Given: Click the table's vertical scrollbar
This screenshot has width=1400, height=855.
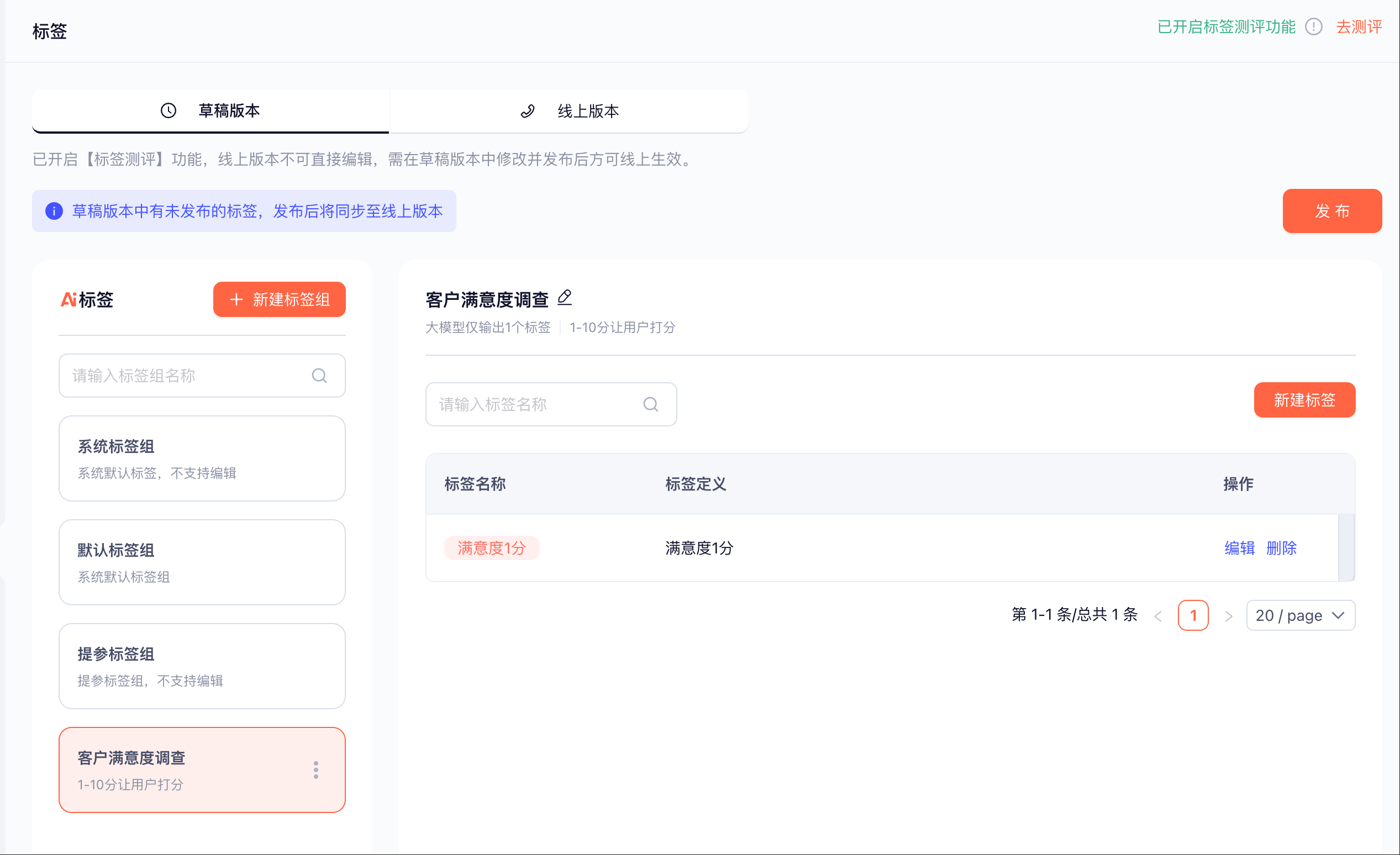Looking at the screenshot, I should (1346, 548).
